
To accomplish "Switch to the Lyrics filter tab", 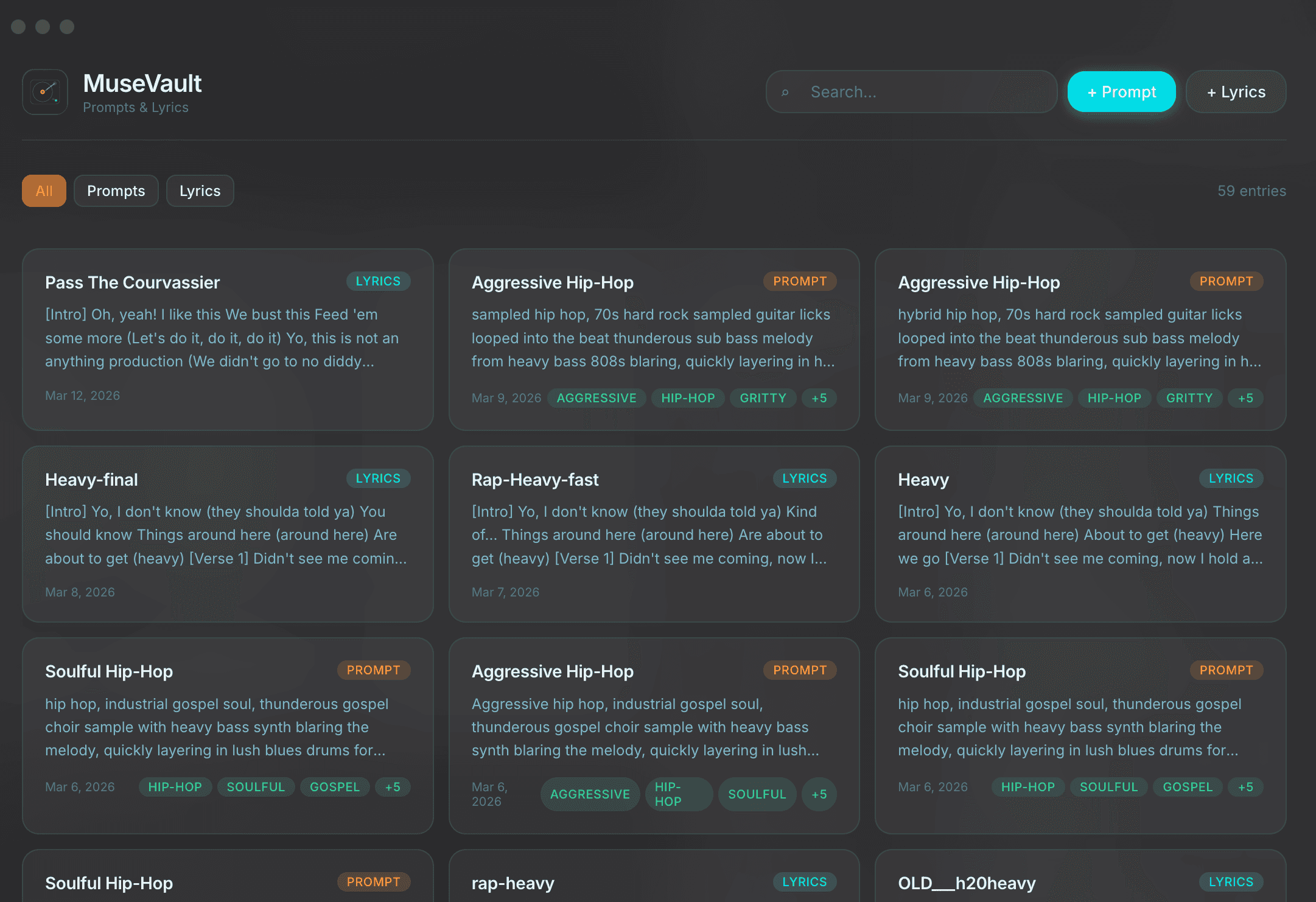I will point(200,191).
